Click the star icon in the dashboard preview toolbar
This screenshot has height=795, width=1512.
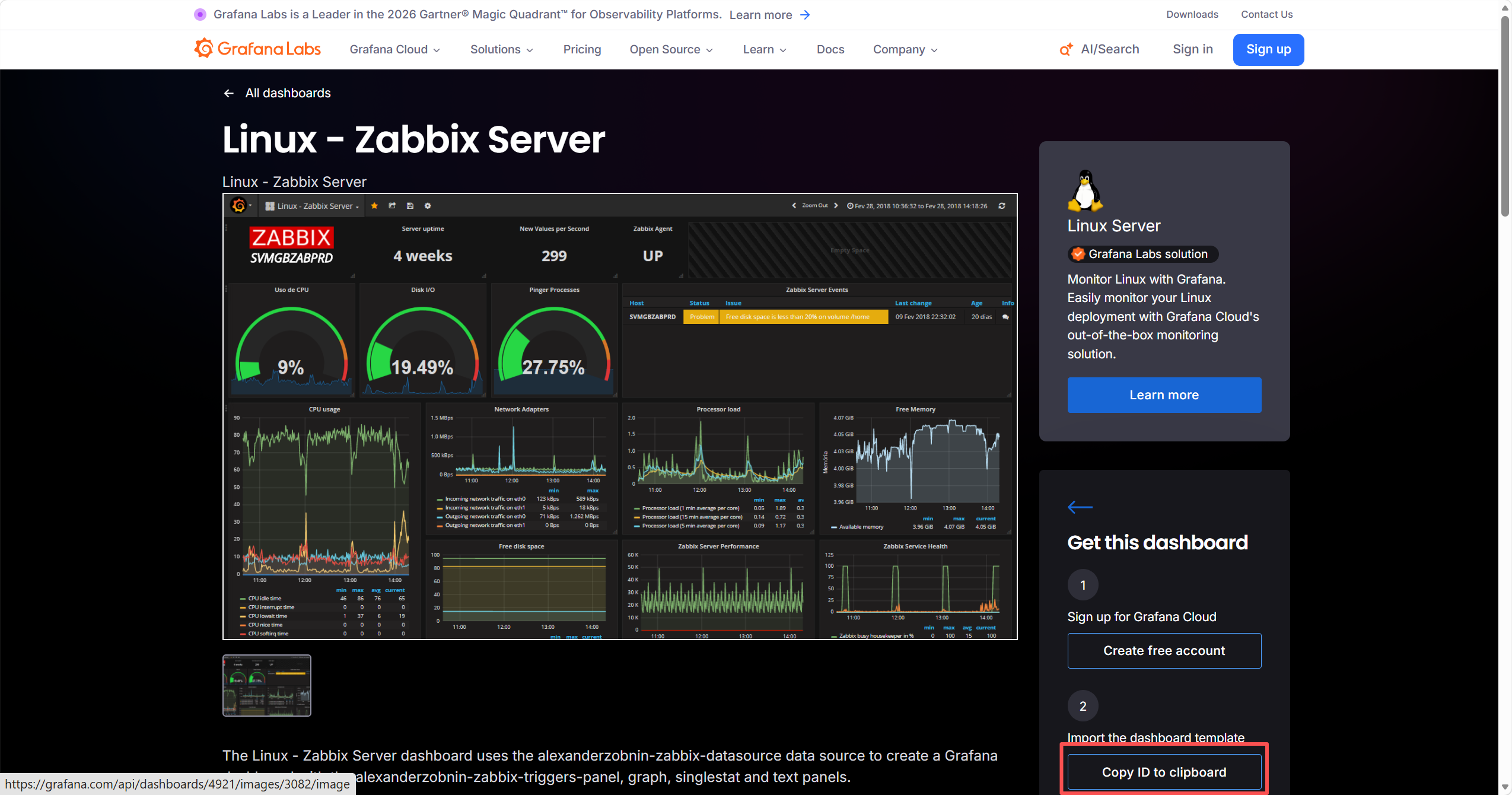[x=374, y=206]
